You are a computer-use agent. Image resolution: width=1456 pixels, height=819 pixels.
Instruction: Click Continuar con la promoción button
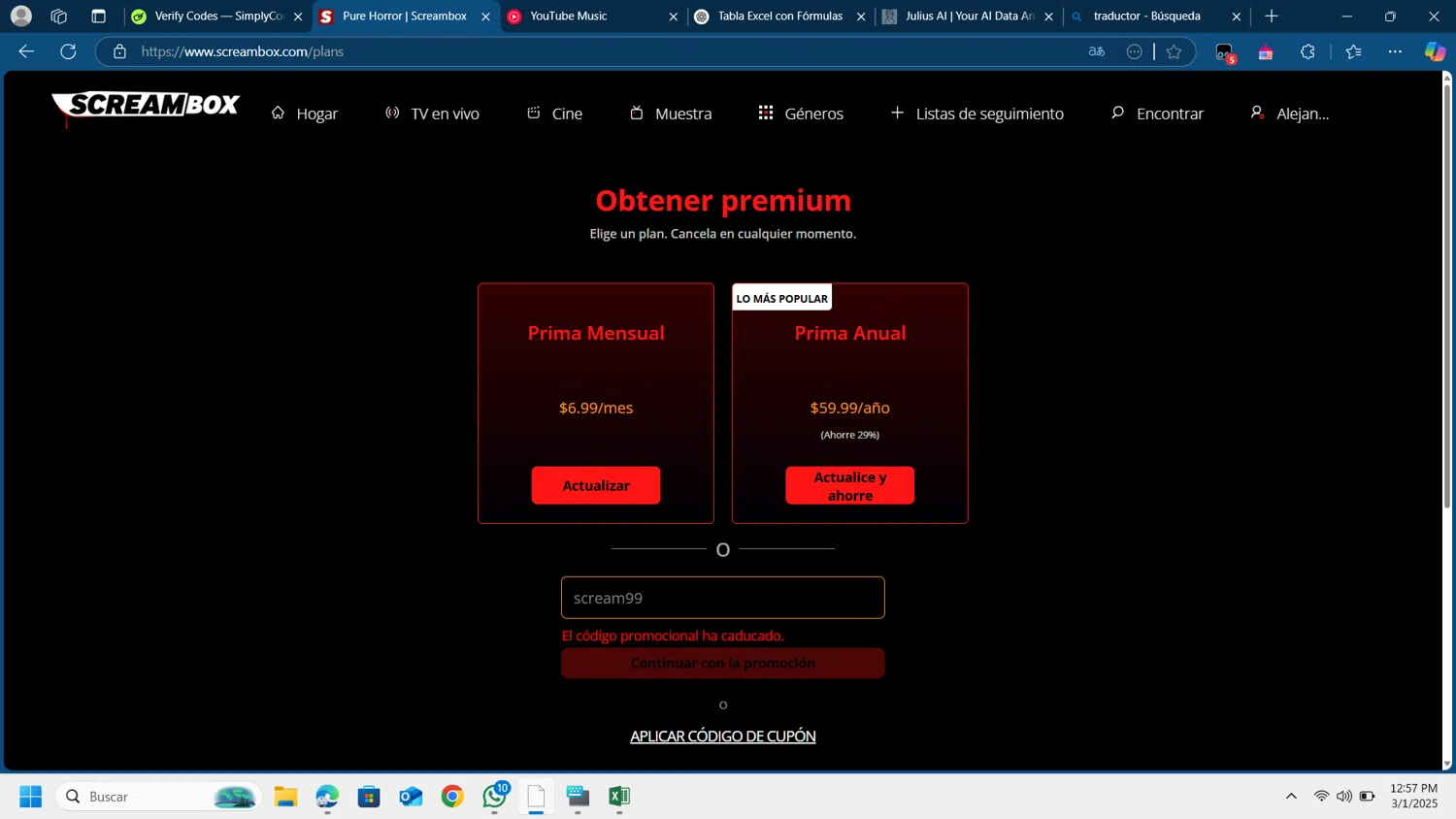click(723, 663)
